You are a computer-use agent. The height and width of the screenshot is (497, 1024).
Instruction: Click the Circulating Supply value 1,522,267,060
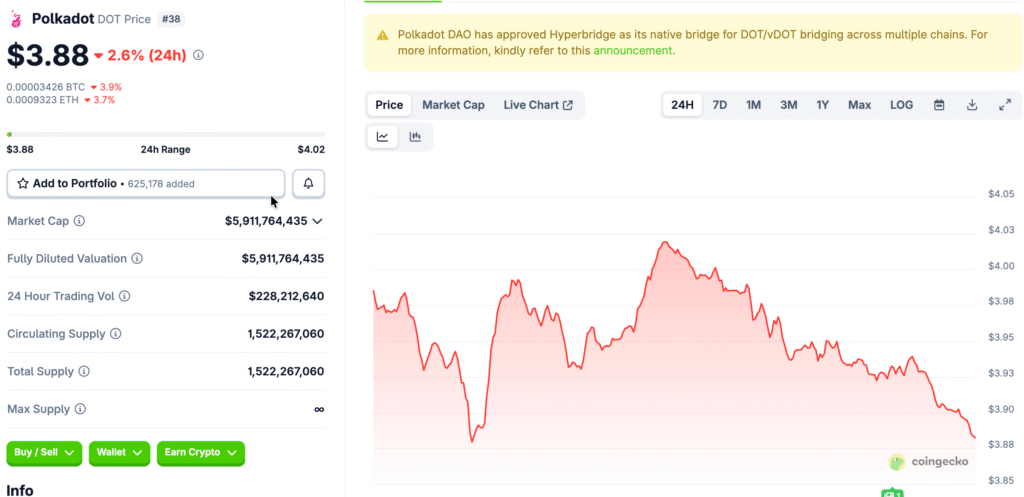point(285,334)
